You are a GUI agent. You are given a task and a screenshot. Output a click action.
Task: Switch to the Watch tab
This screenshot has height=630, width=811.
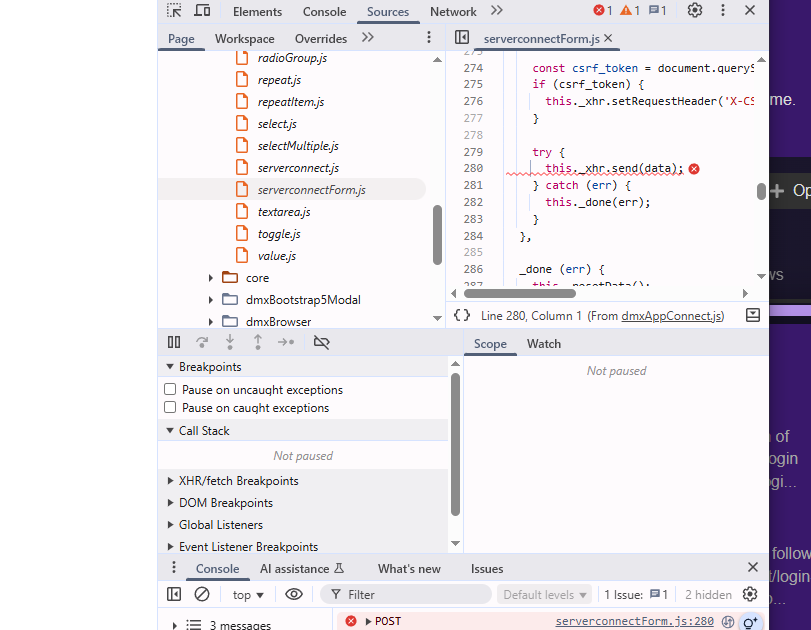544,344
